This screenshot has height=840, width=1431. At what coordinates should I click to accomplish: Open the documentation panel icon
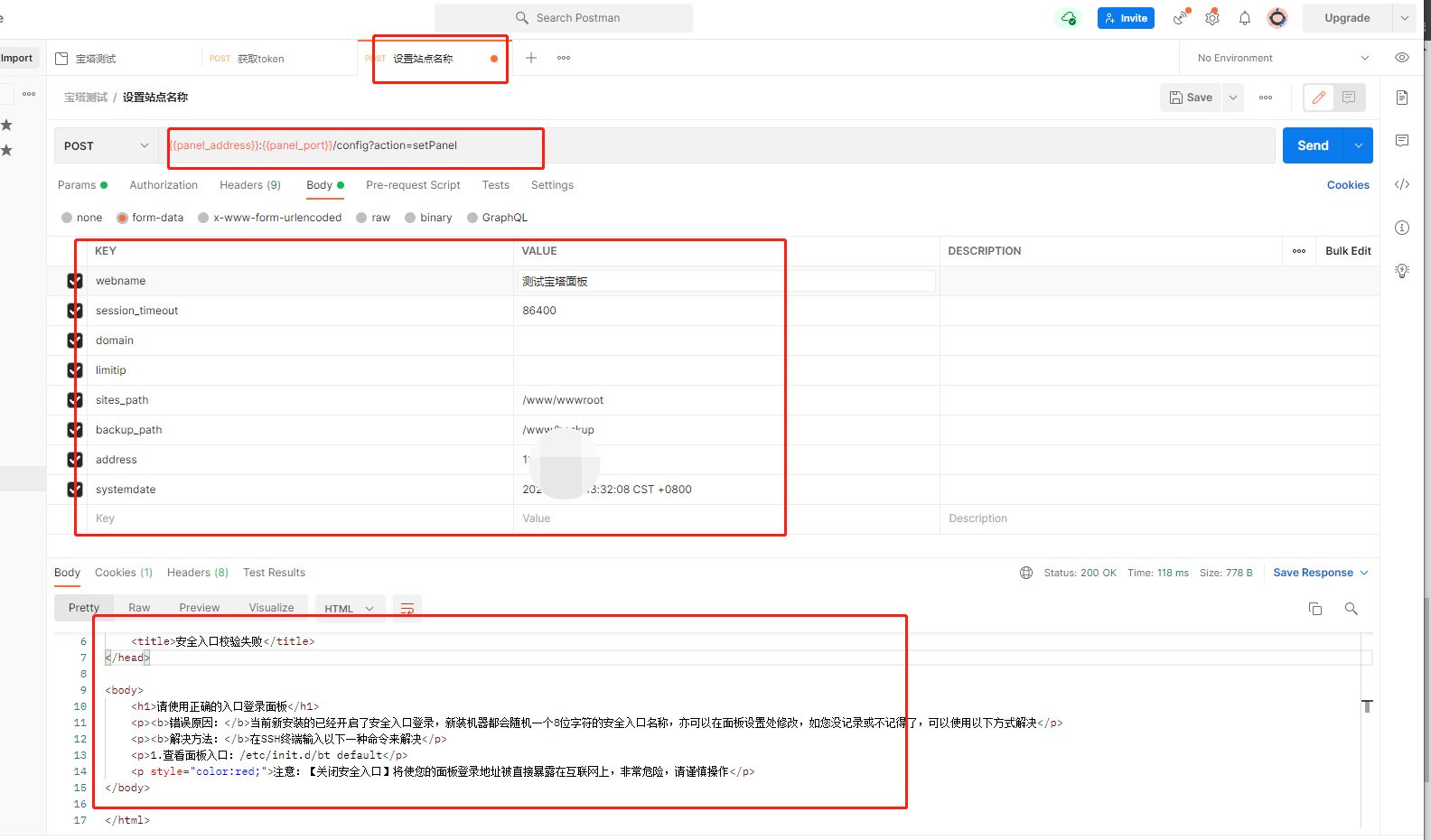pyautogui.click(x=1402, y=98)
